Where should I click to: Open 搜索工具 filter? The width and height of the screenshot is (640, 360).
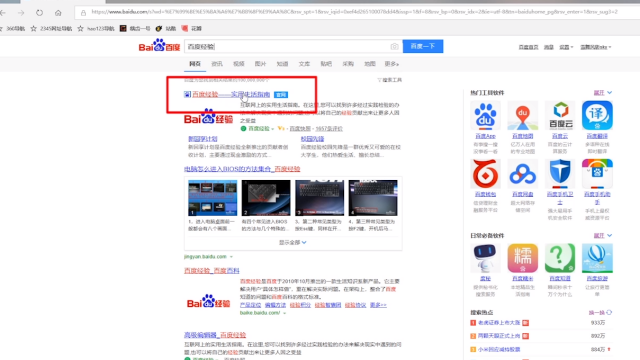tap(390, 80)
